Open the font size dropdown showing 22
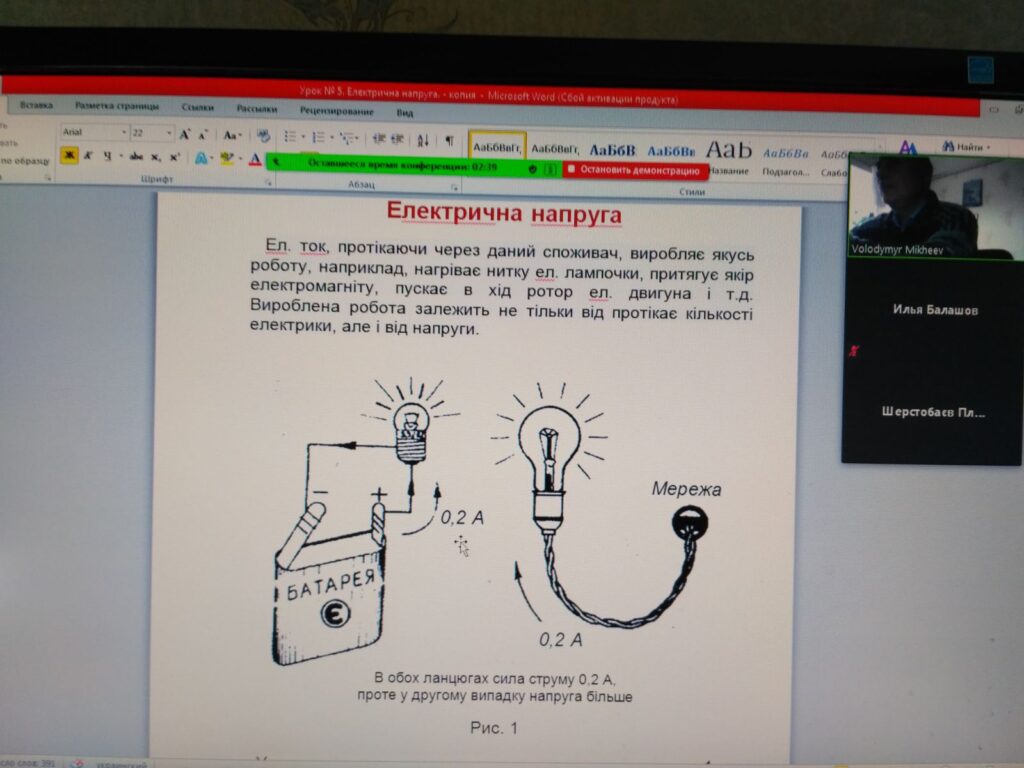Image resolution: width=1024 pixels, height=768 pixels. (x=169, y=133)
